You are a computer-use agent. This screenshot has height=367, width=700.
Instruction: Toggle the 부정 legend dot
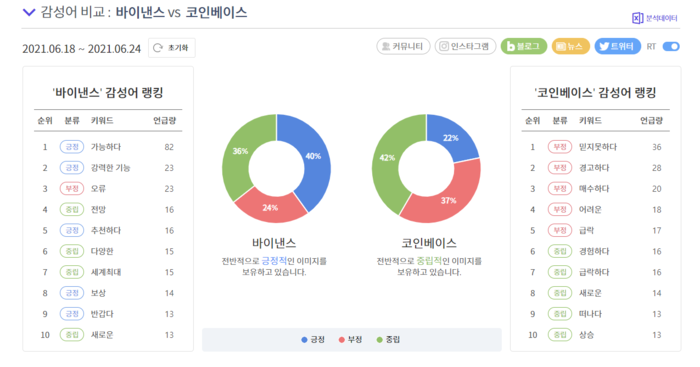[x=342, y=340]
